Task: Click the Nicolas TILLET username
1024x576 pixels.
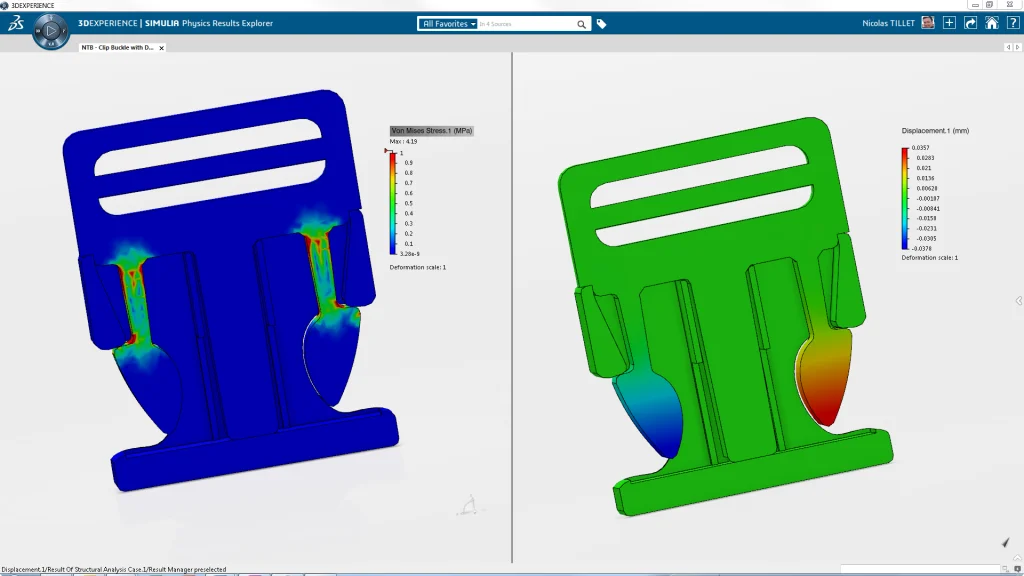Action: (889, 23)
